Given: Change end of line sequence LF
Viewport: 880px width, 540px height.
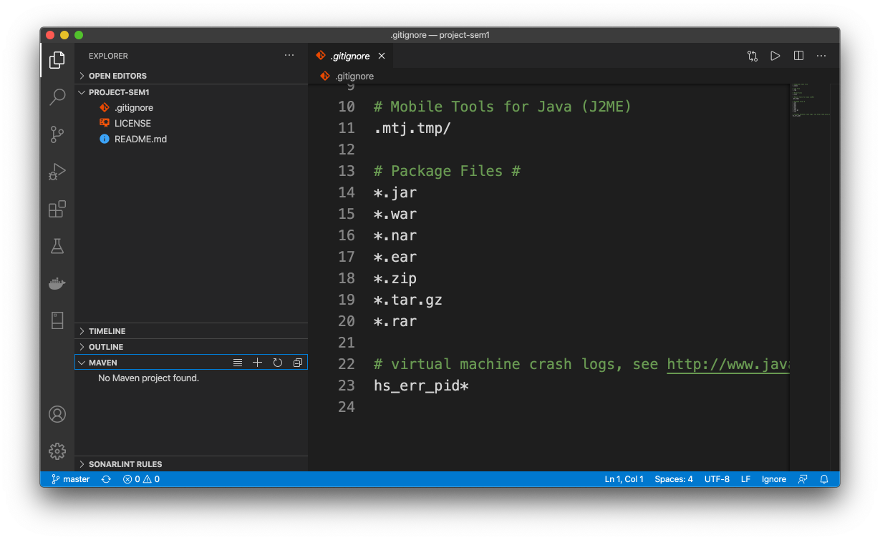Looking at the screenshot, I should tap(745, 479).
